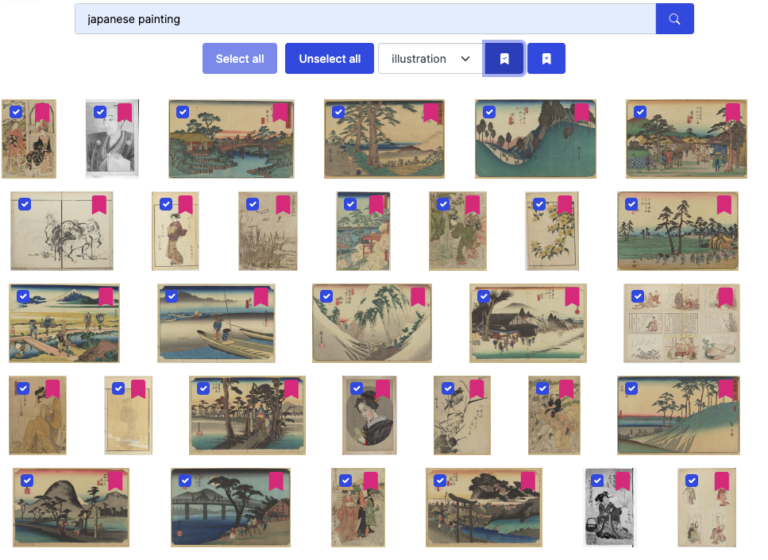Click pink bookmark on green hillside seashore print
The height and width of the screenshot is (560, 768).
(725, 389)
